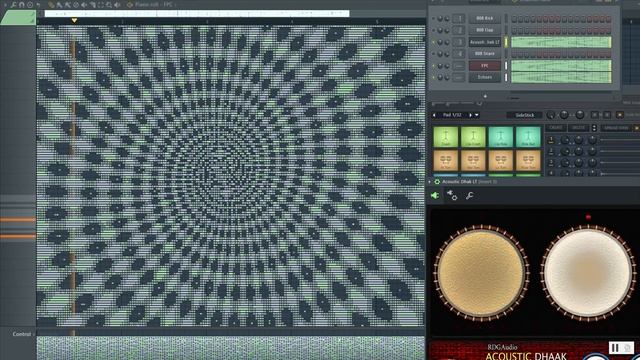Open piano roll wrench tools menu
Image resolution: width=640 pixels, height=360 pixels.
pyautogui.click(x=13, y=5)
